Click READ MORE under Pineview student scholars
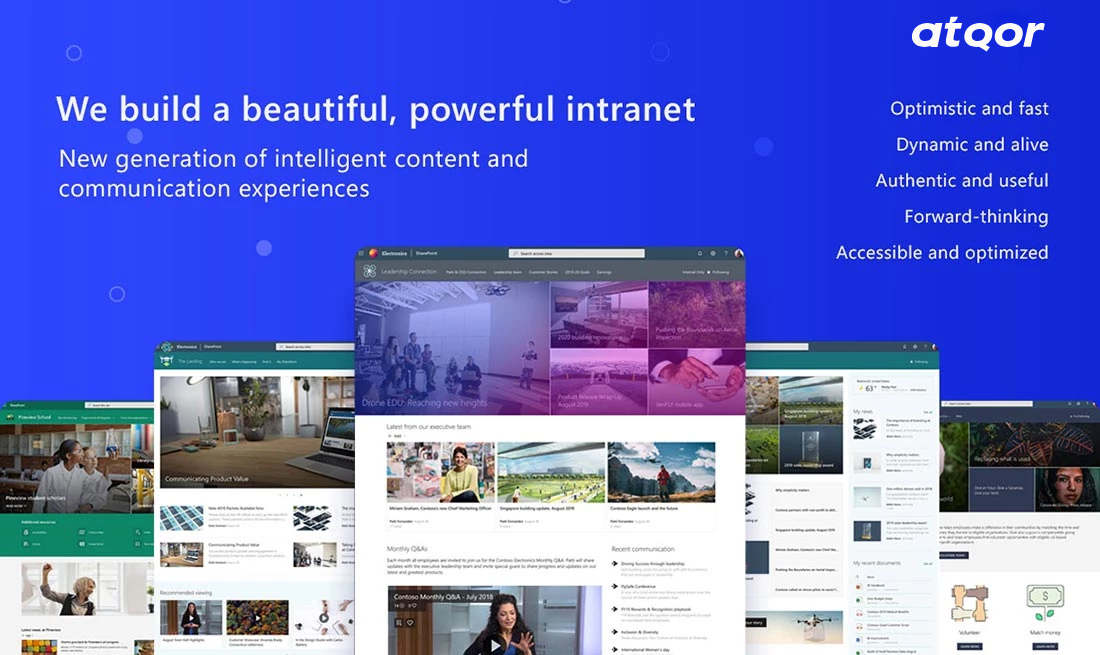 pyautogui.click(x=15, y=506)
